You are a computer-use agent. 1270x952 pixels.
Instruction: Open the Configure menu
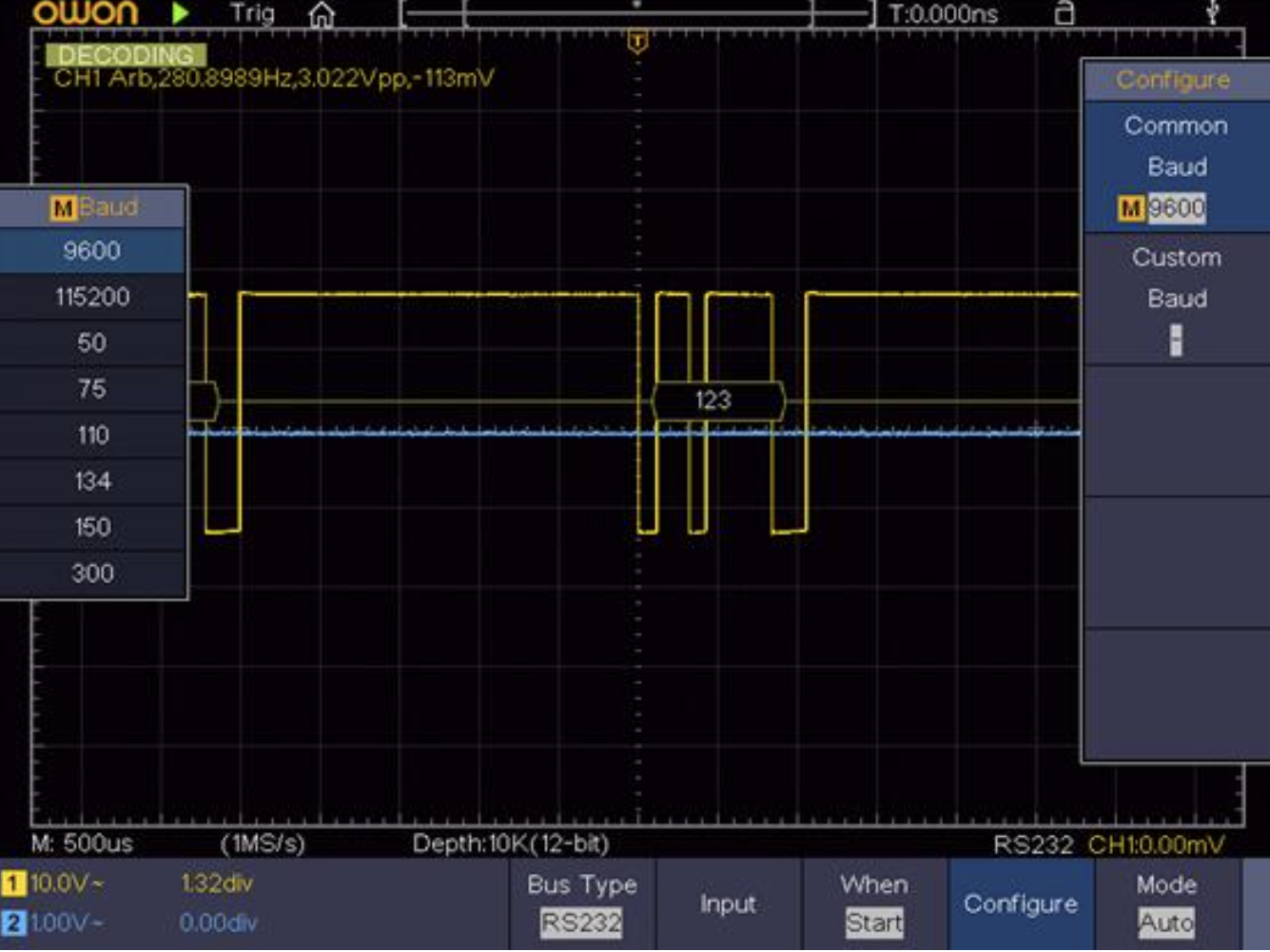coord(1023,903)
